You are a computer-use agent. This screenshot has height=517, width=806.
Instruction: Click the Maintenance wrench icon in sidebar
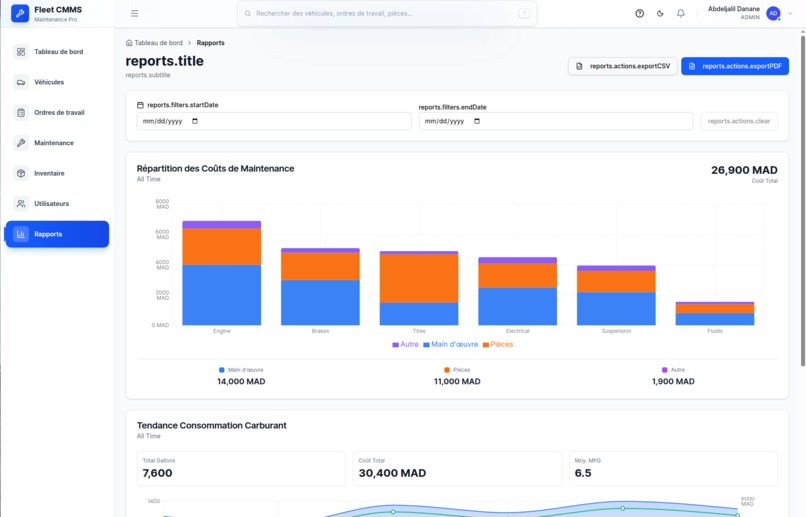(21, 143)
